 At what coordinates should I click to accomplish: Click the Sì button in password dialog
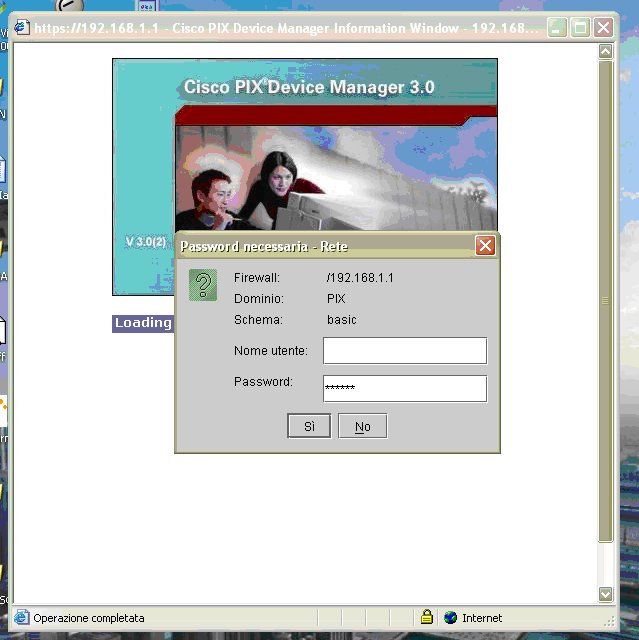[309, 426]
